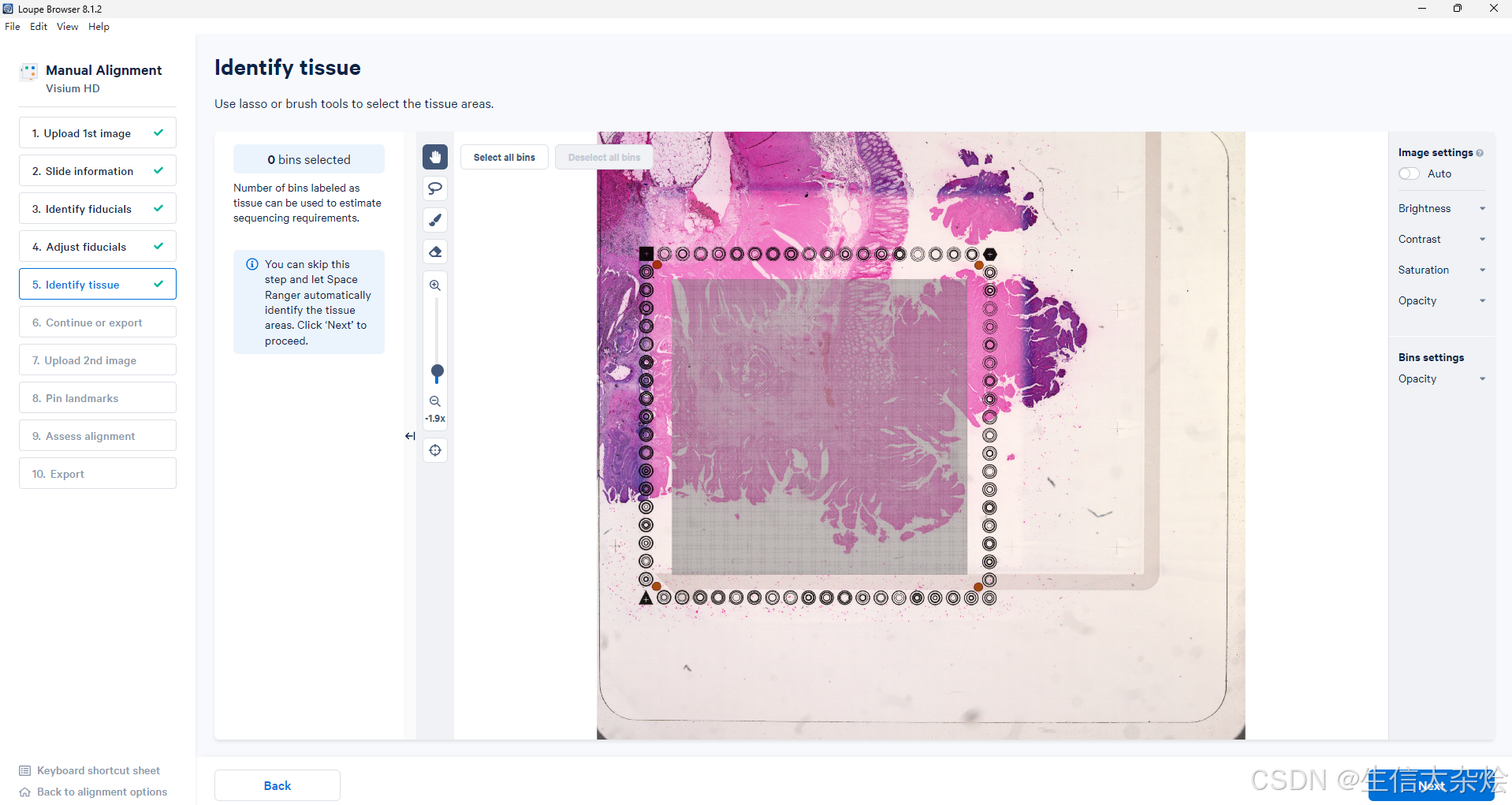Open the File menu

[x=13, y=26]
